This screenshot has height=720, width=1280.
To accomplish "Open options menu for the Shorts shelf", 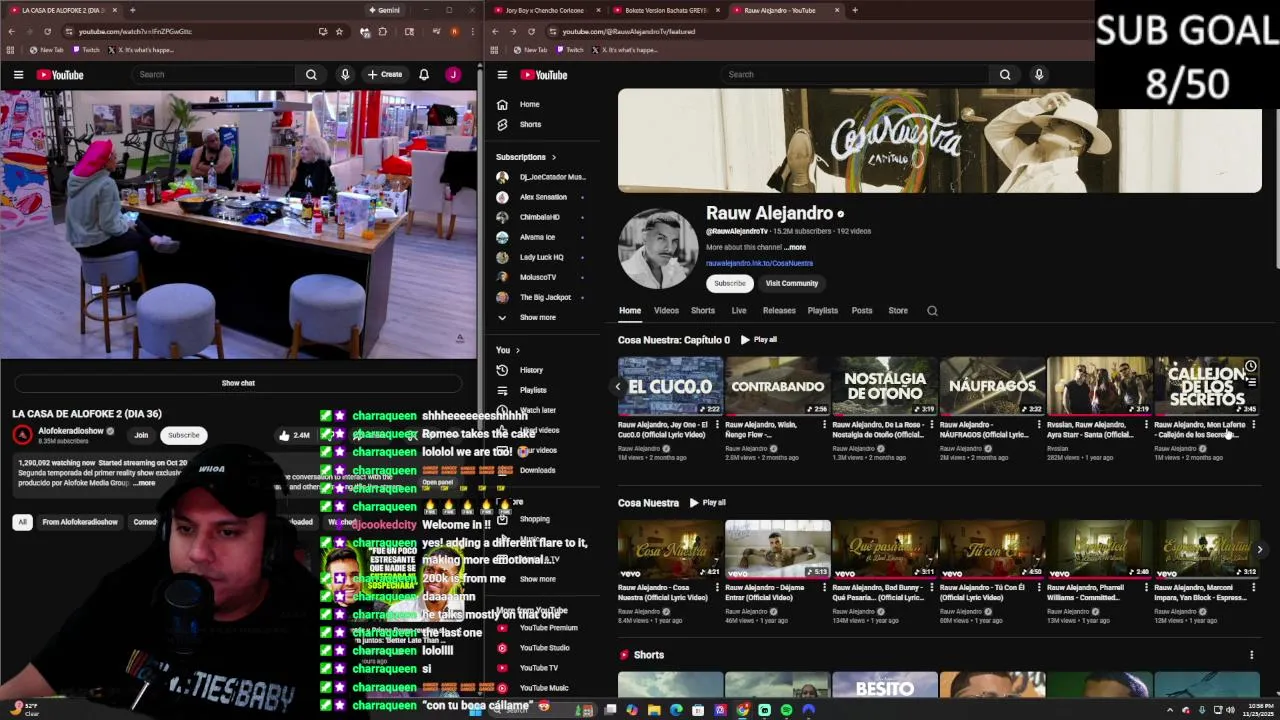I will (x=1251, y=655).
